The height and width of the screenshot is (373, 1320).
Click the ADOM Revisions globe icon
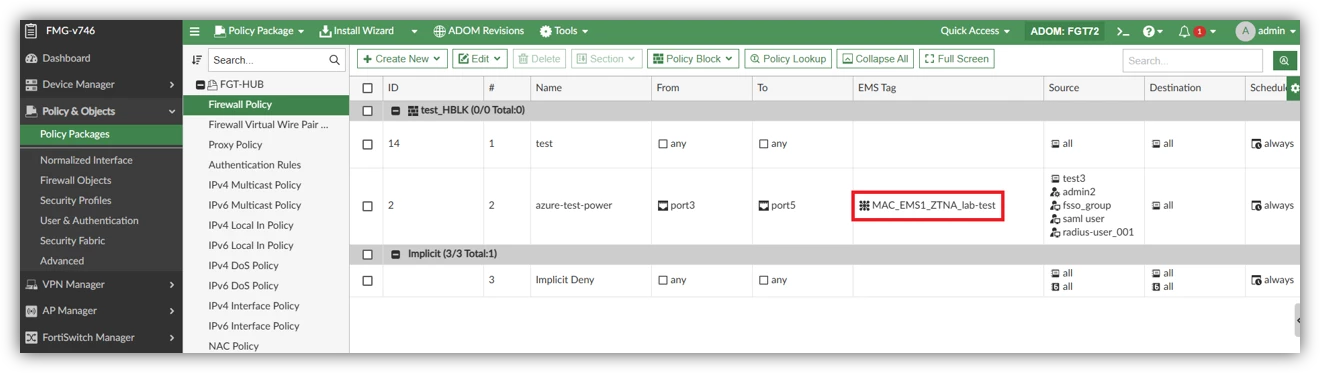[439, 31]
